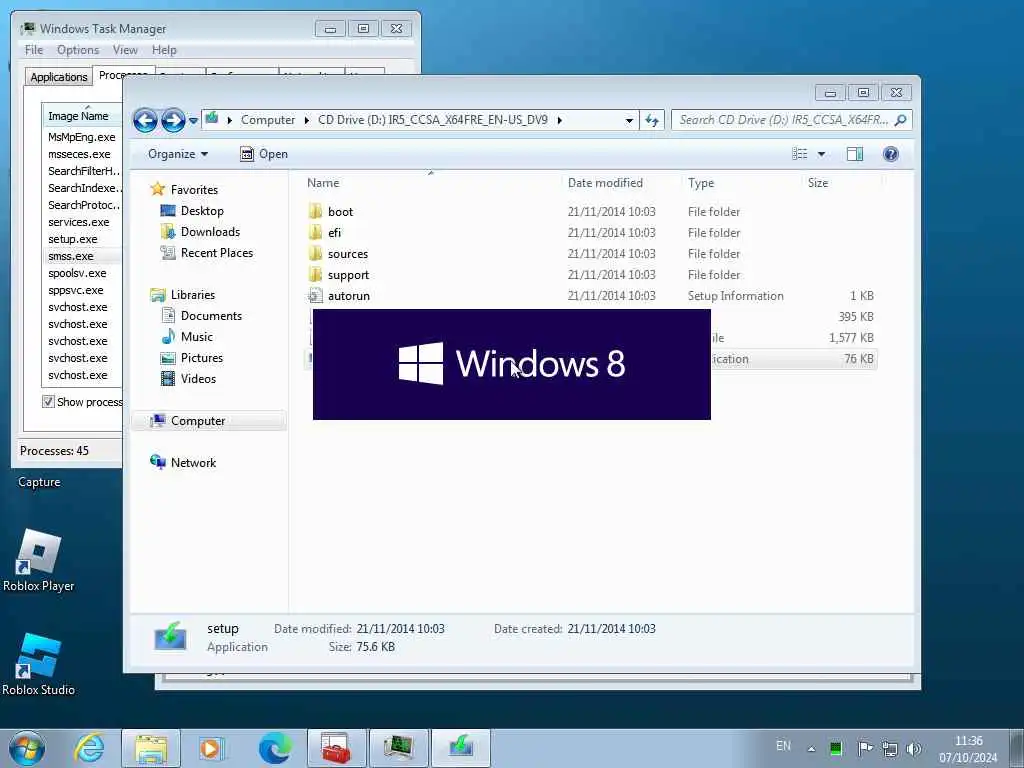This screenshot has height=768, width=1024.
Task: Show hidden tray icons arrow
Action: [x=811, y=749]
